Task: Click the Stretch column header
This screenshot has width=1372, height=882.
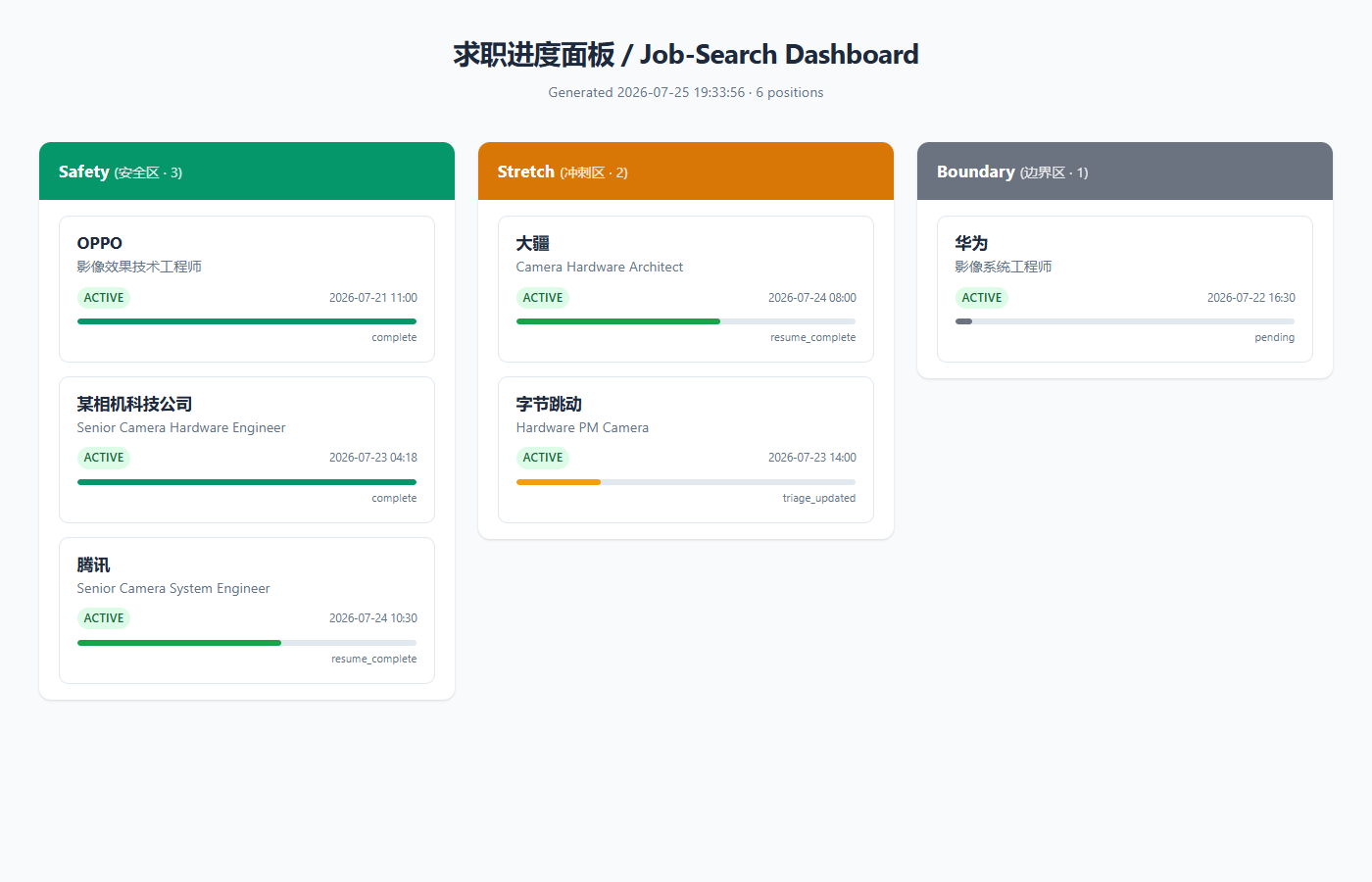Action: [x=686, y=171]
